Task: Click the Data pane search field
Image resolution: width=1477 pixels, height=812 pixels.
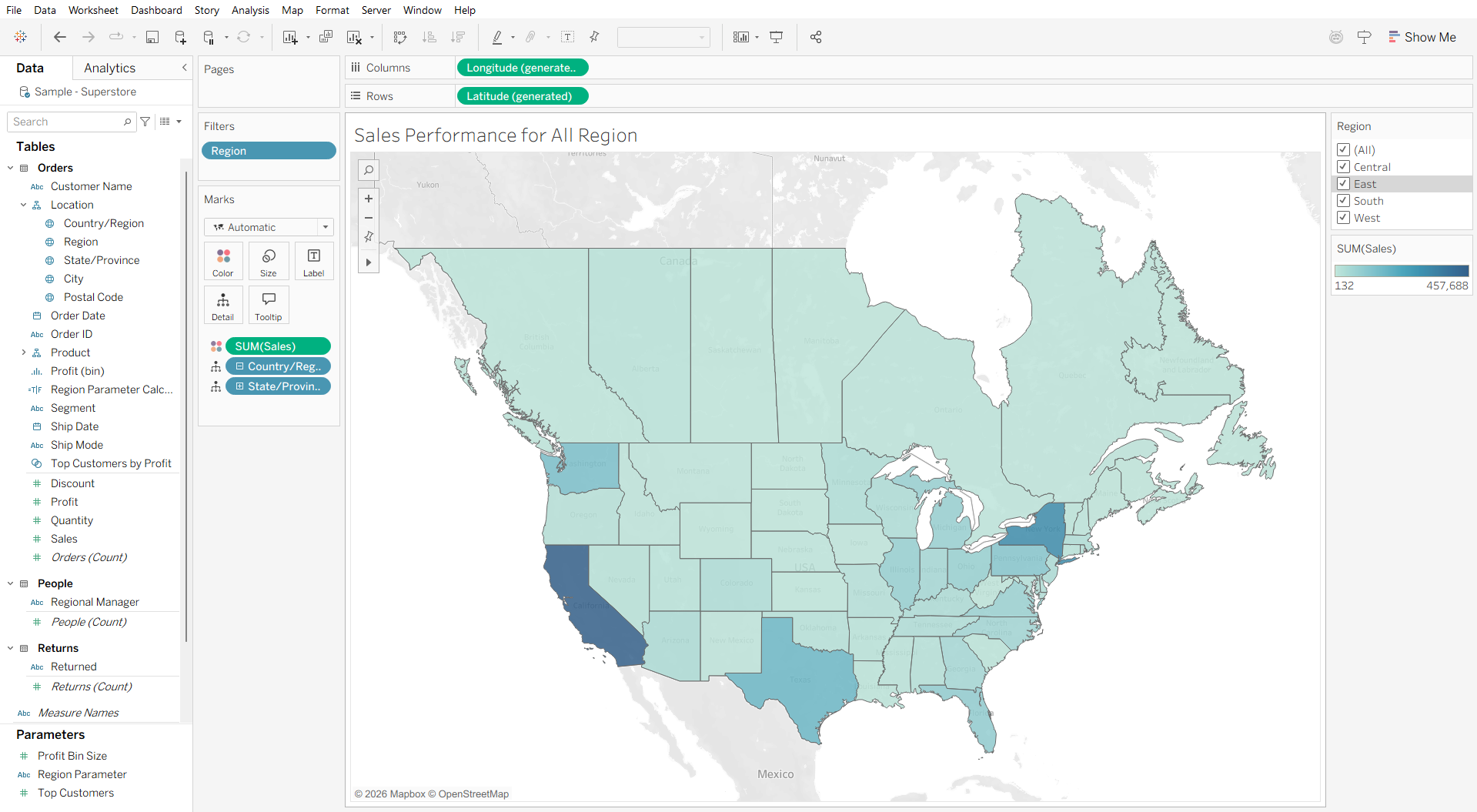Action: point(66,122)
